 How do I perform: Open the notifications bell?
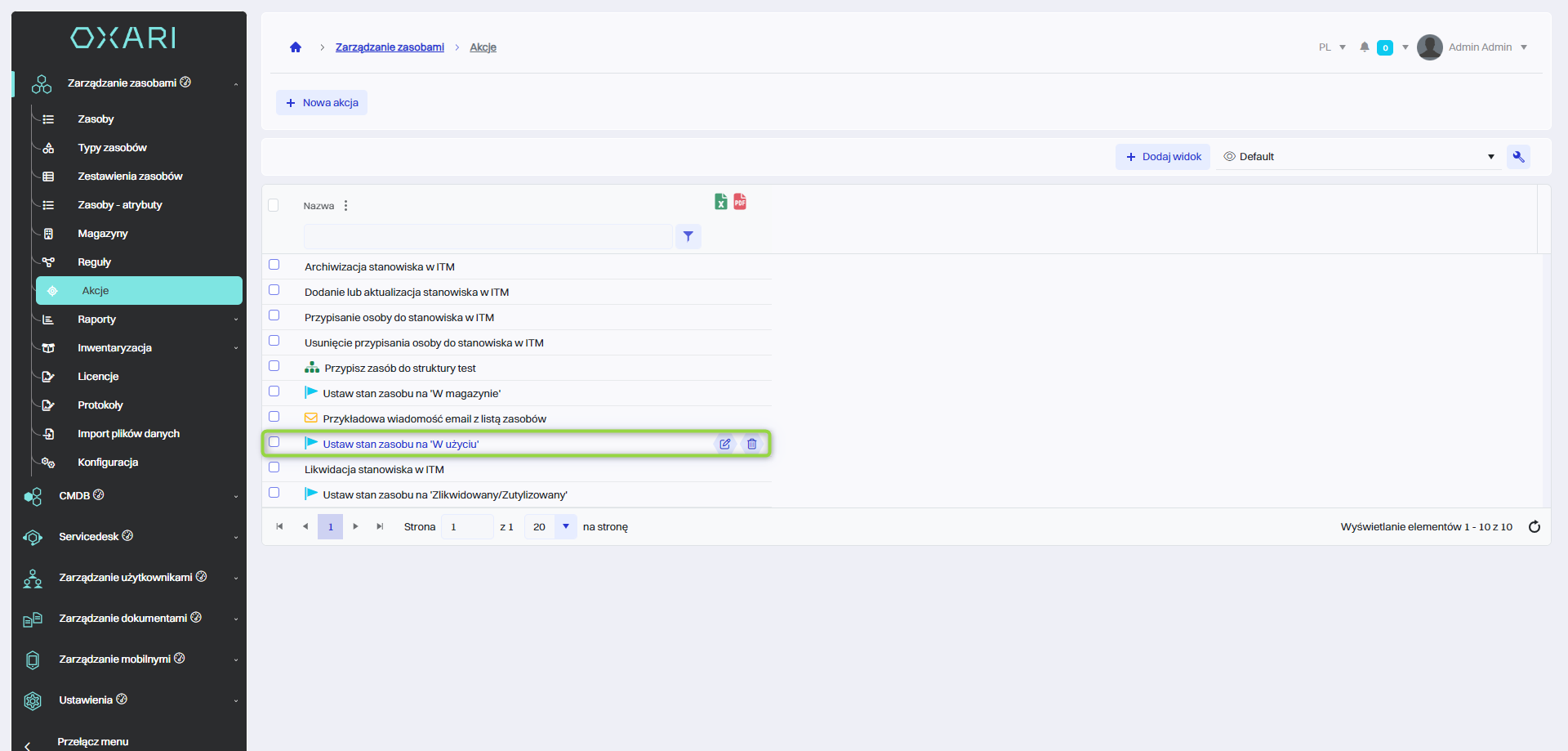(x=1364, y=47)
